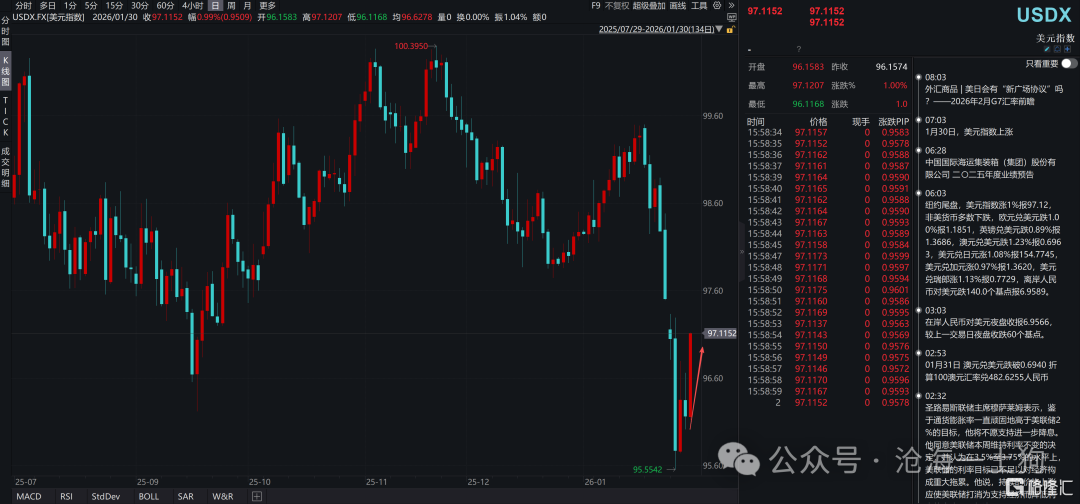Click the middle square icon under 美元指数
The image size is (1080, 504).
pos(1057,49)
